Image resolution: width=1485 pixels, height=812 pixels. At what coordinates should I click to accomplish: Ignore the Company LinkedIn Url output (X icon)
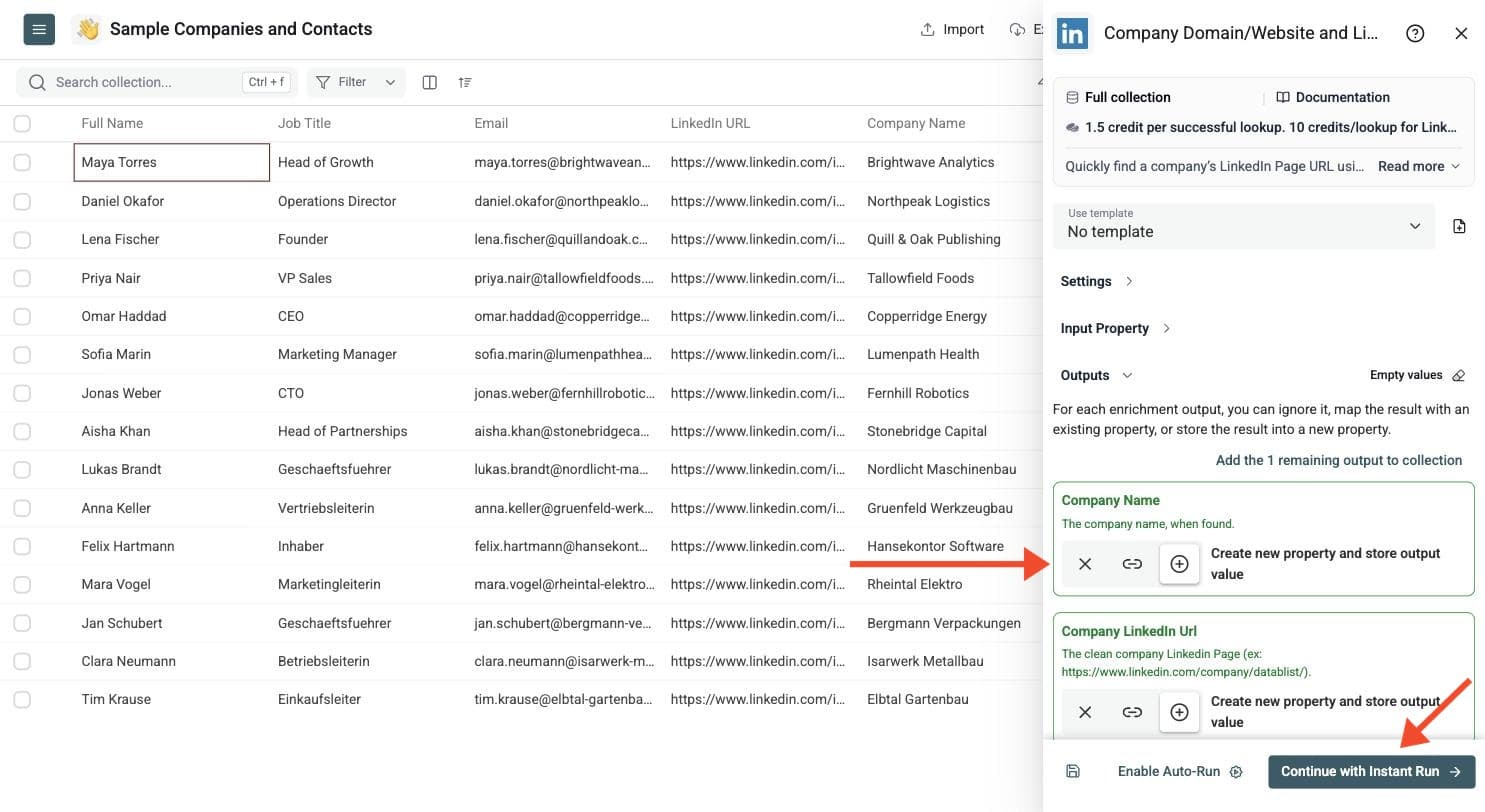tap(1085, 712)
